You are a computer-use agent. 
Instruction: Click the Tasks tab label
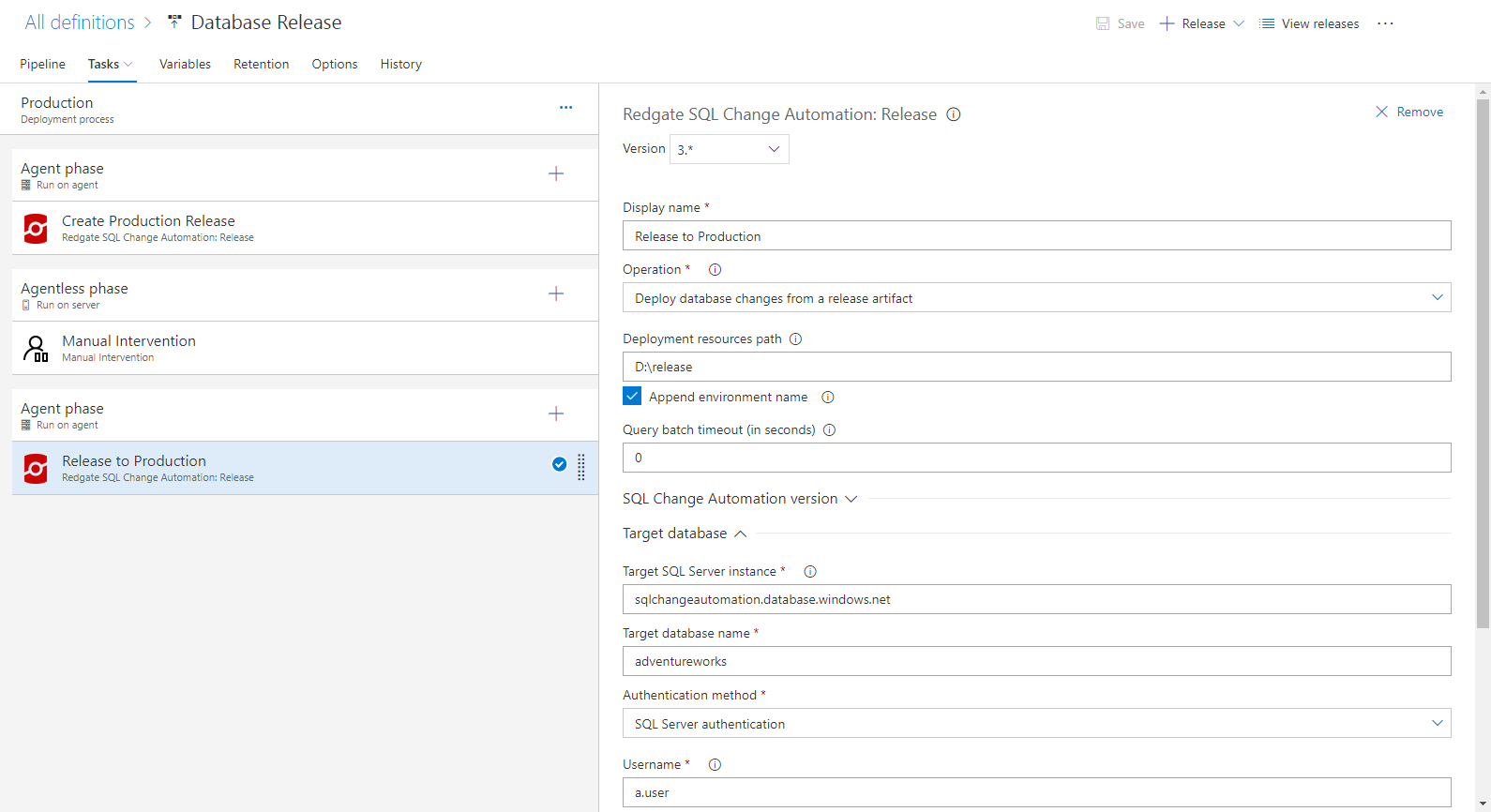point(103,64)
